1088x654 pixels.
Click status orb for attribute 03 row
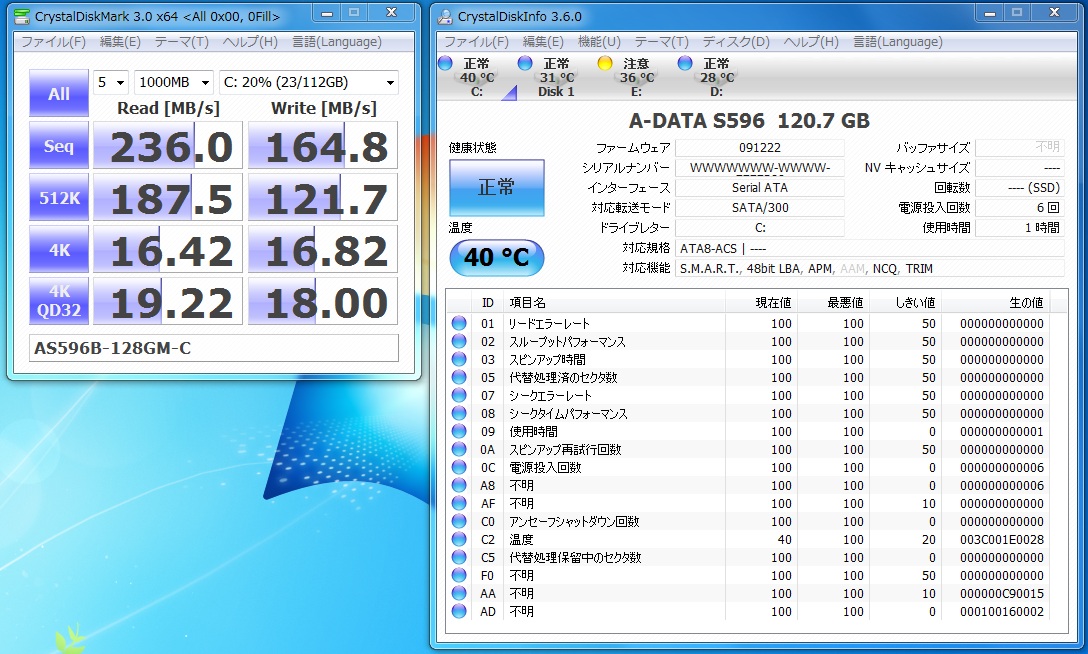[459, 359]
